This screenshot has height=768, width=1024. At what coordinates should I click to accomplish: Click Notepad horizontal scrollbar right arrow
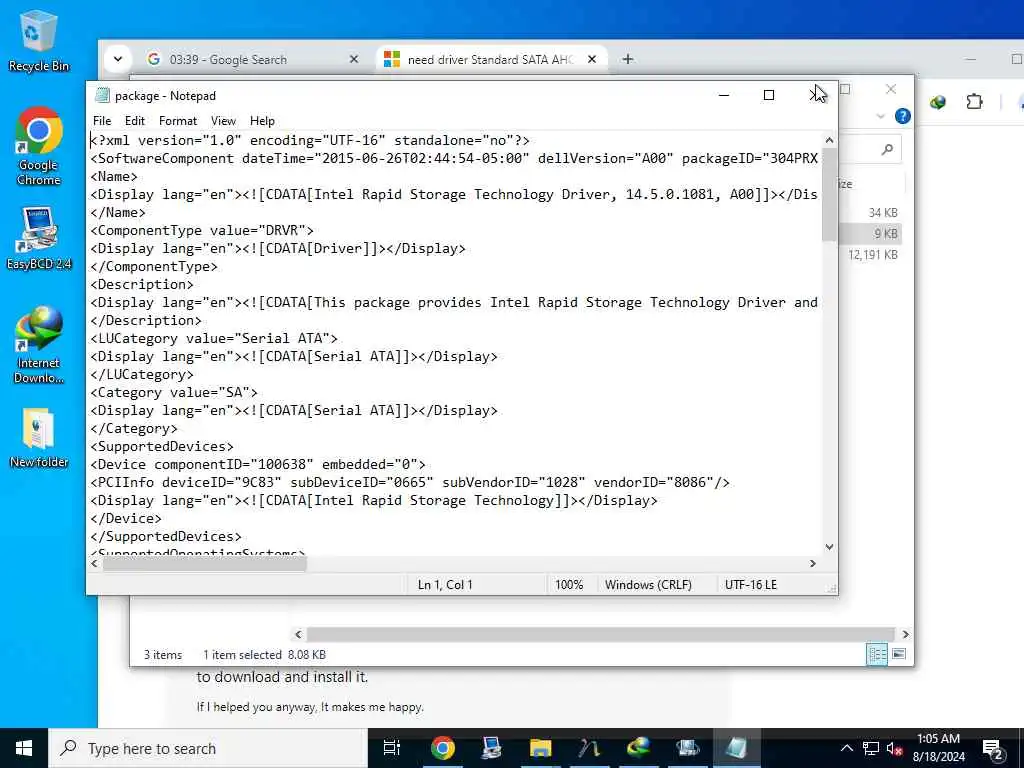point(813,564)
